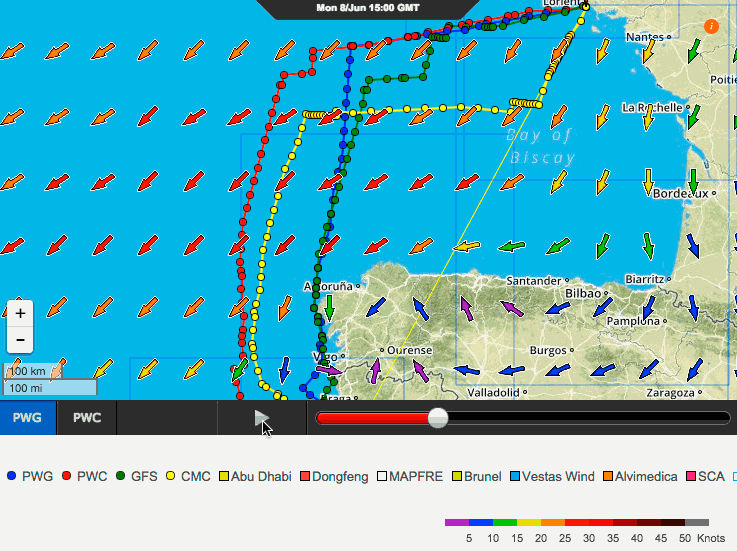Toggle the CMC legend entry

click(x=188, y=476)
